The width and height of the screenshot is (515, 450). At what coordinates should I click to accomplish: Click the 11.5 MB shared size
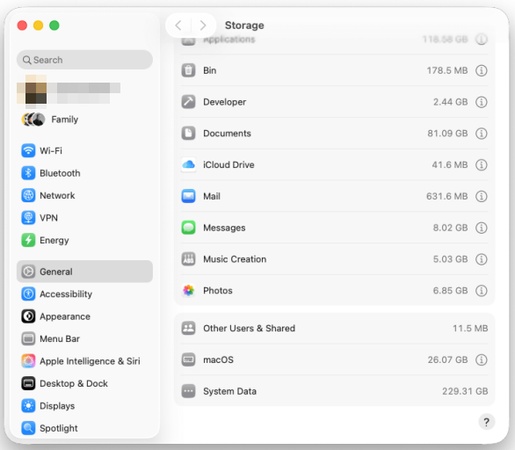(x=470, y=328)
